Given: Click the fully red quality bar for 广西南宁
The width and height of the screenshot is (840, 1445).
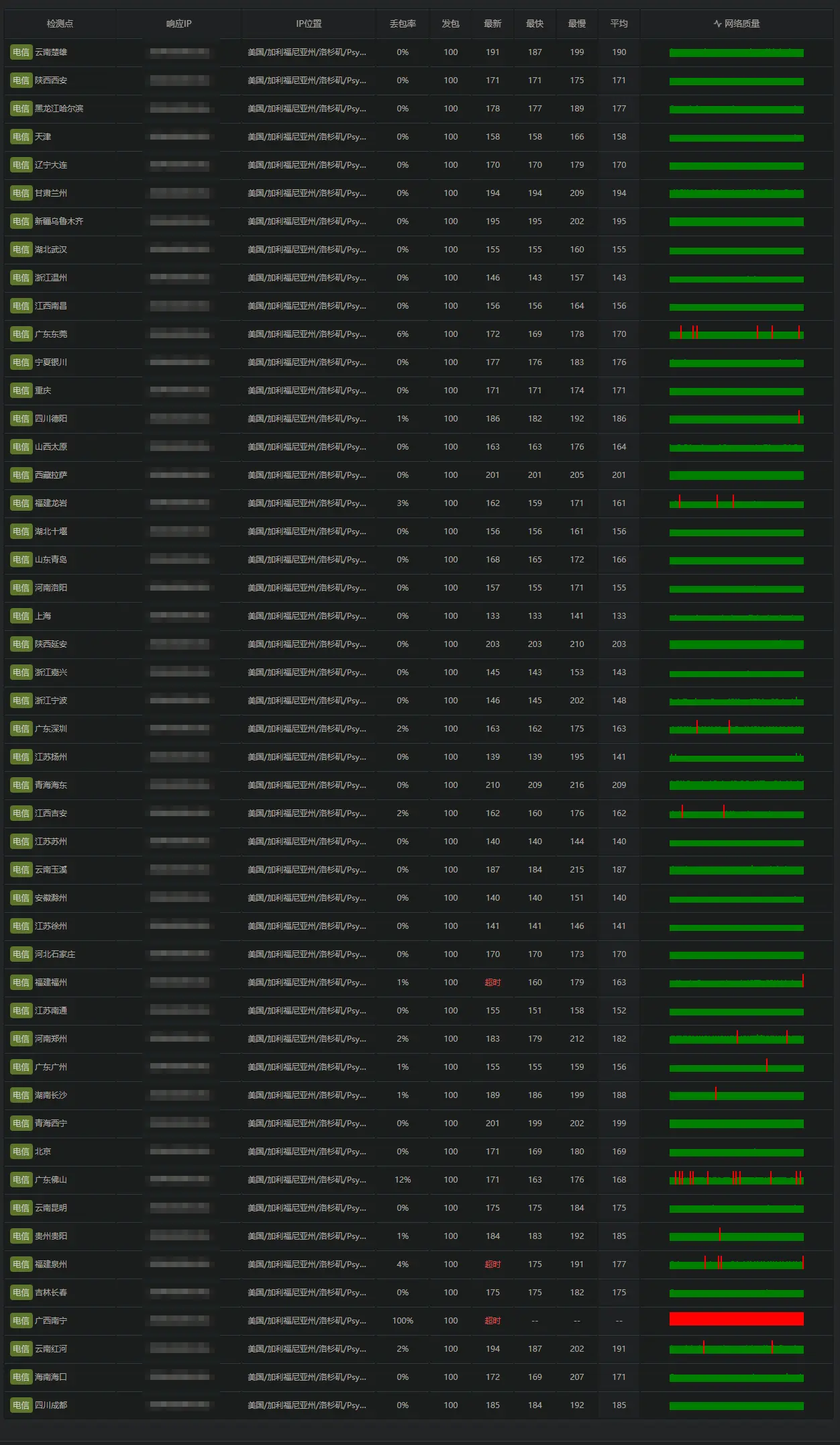Looking at the screenshot, I should click(x=736, y=1319).
